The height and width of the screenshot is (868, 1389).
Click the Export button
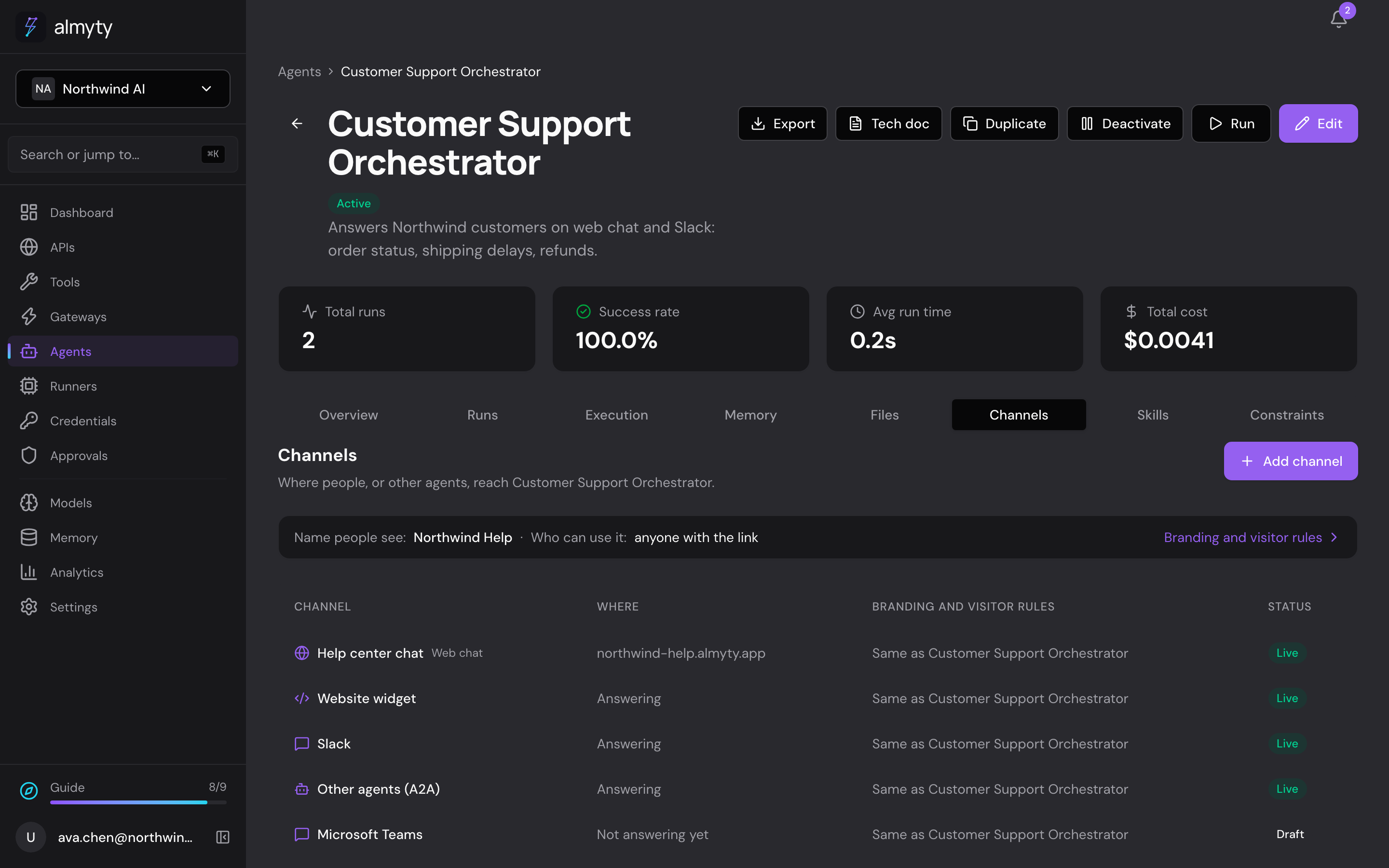click(782, 123)
